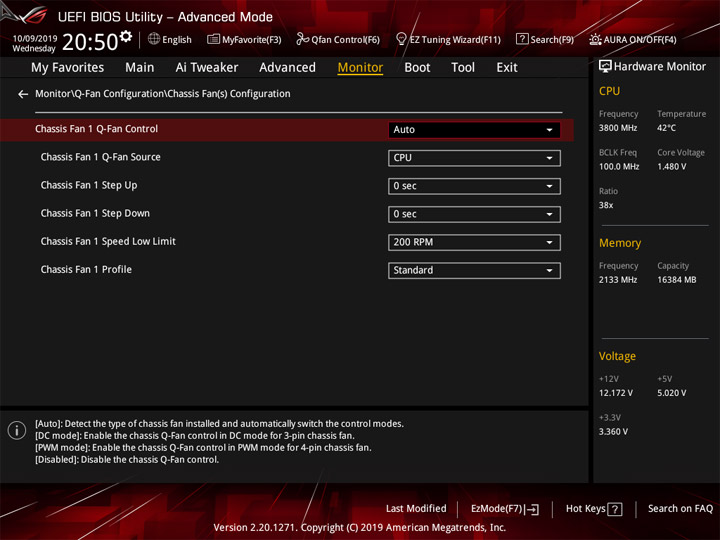Select the Monitor tab

click(x=360, y=68)
